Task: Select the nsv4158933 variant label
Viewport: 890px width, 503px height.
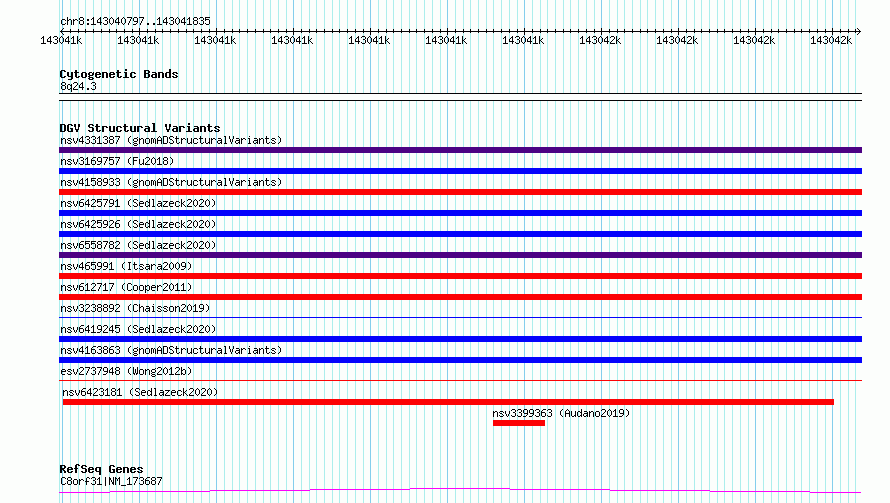Action: 170,182
